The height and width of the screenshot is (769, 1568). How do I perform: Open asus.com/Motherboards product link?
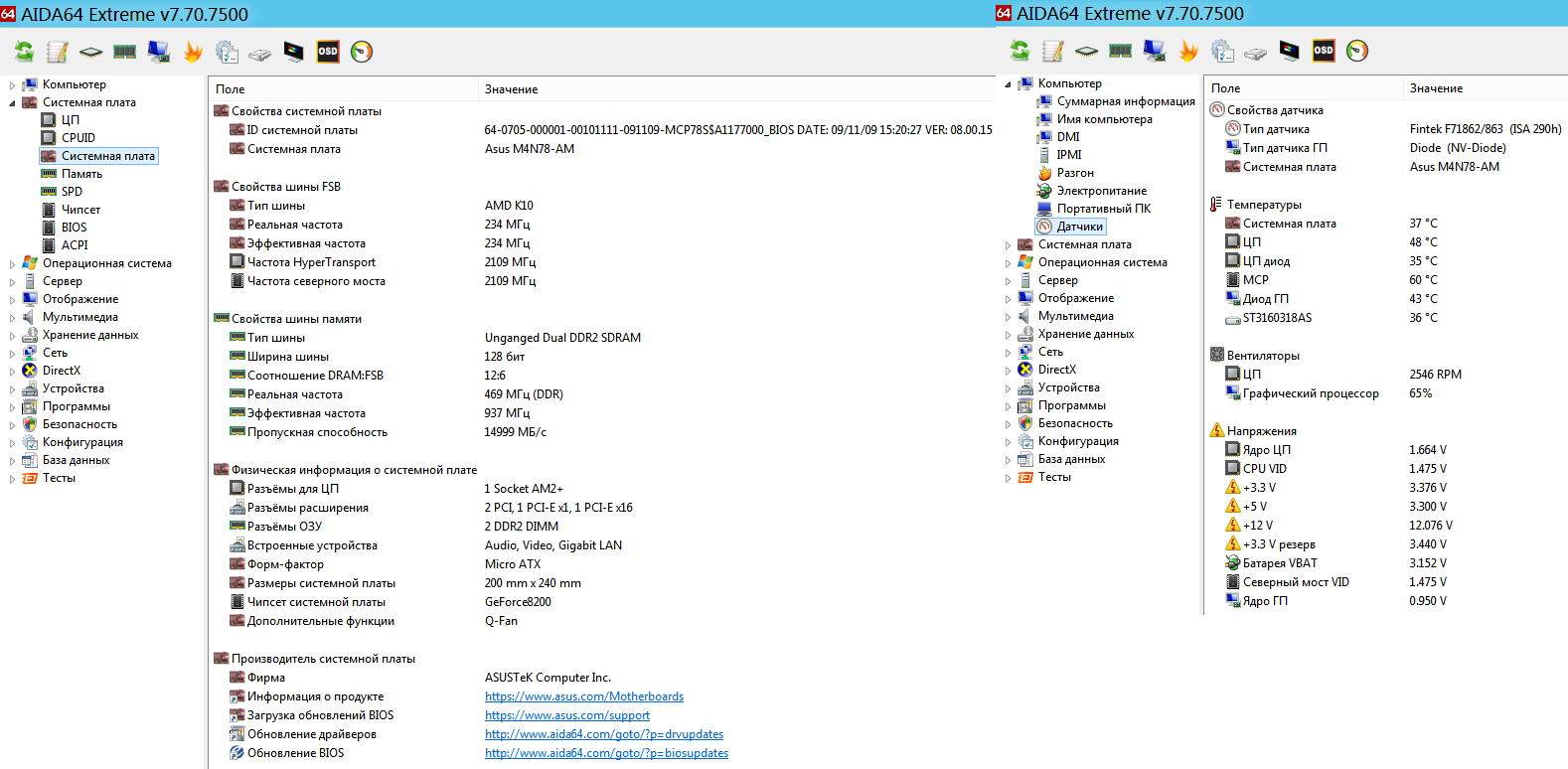coord(584,696)
